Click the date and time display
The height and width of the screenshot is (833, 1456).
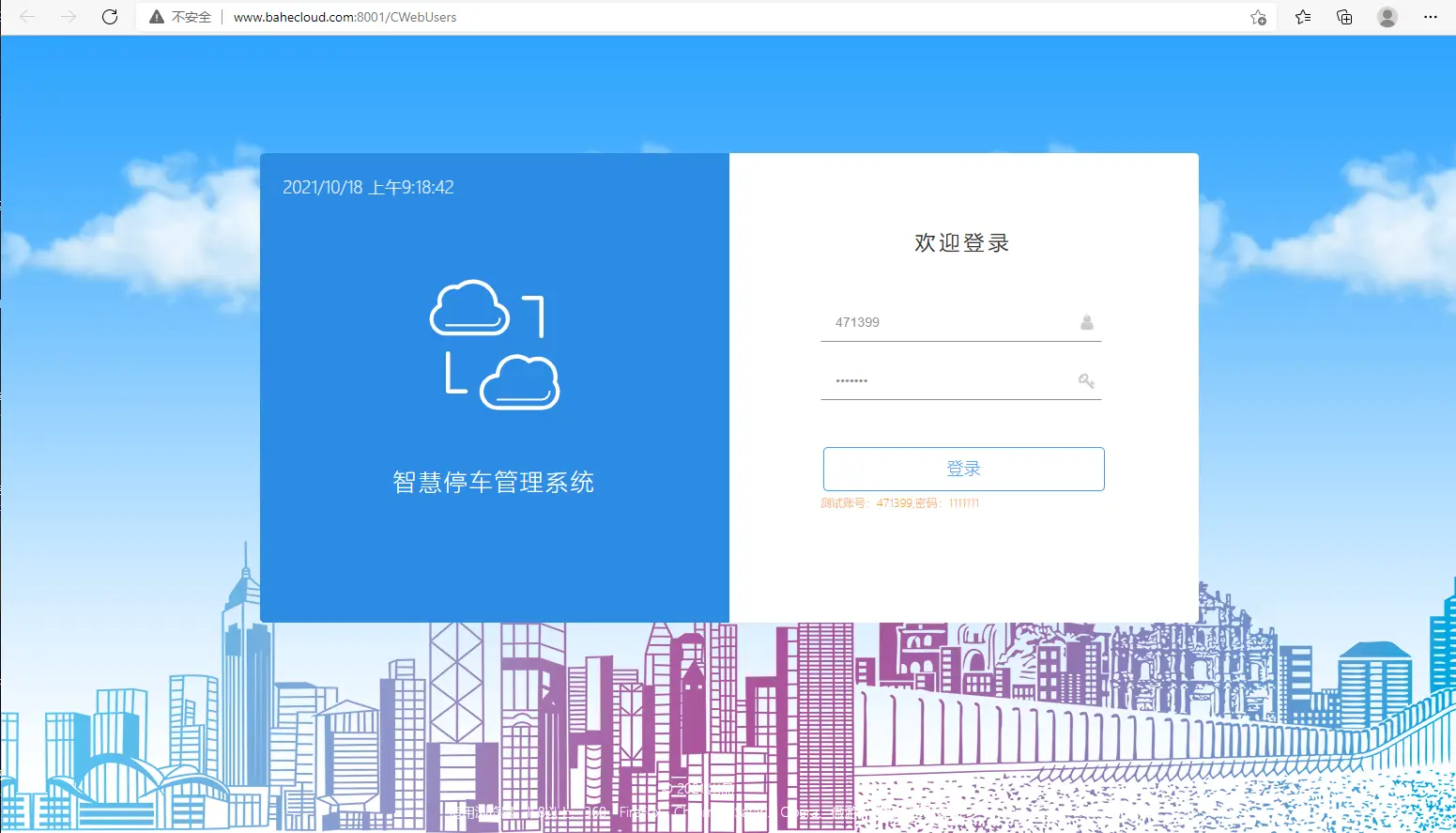pos(368,188)
